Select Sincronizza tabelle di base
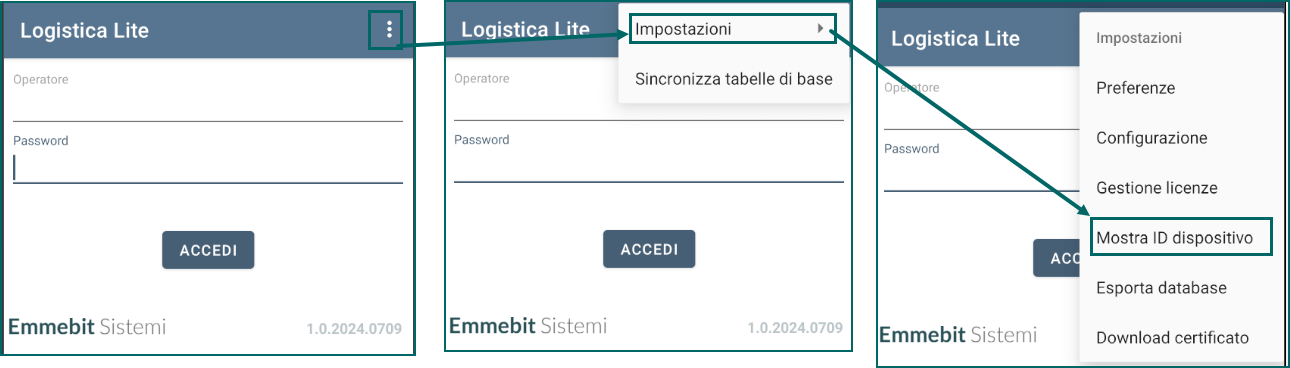Image resolution: width=1290 pixels, height=368 pixels. 734,78
